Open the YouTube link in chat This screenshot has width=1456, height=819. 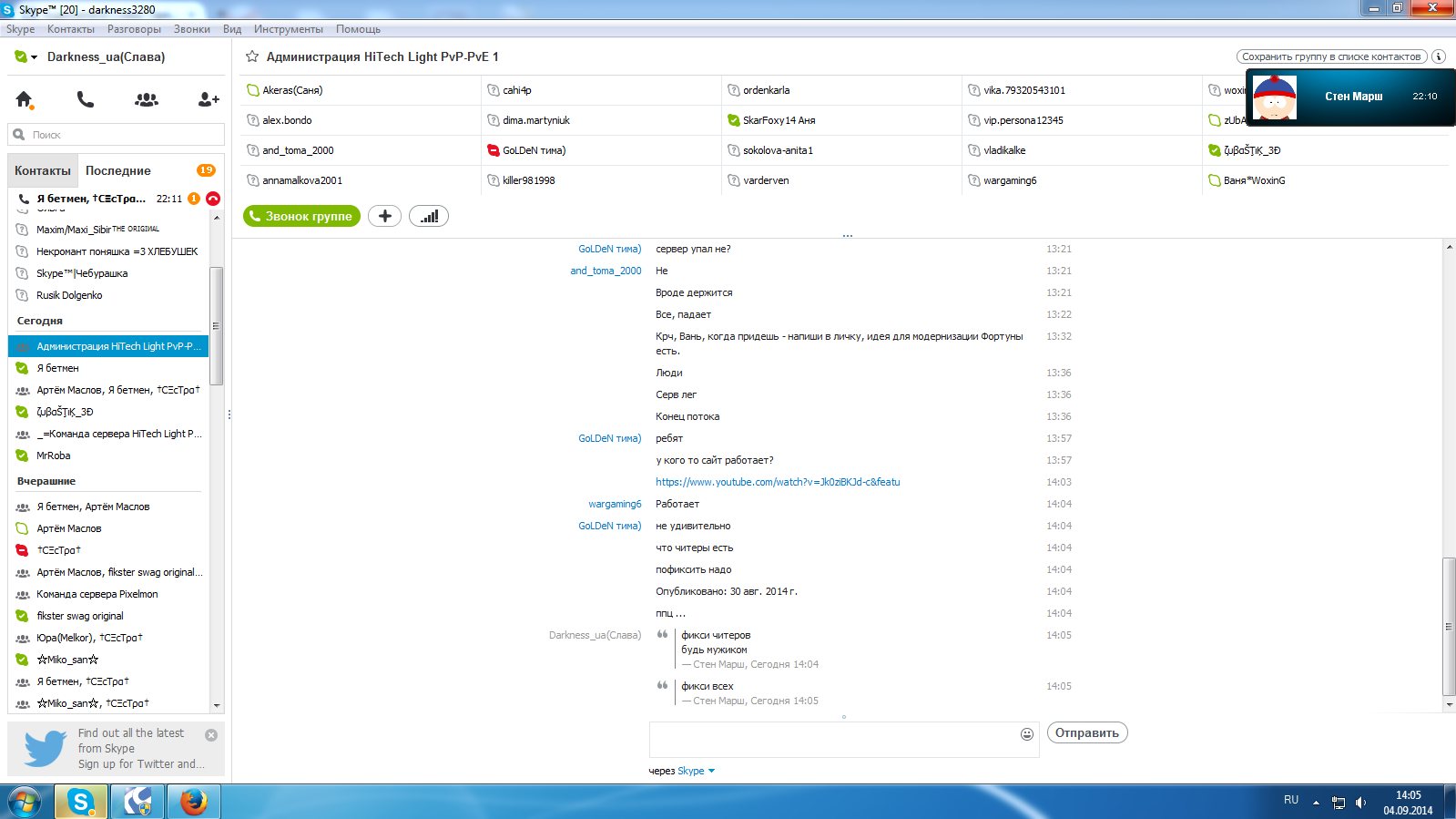[778, 482]
